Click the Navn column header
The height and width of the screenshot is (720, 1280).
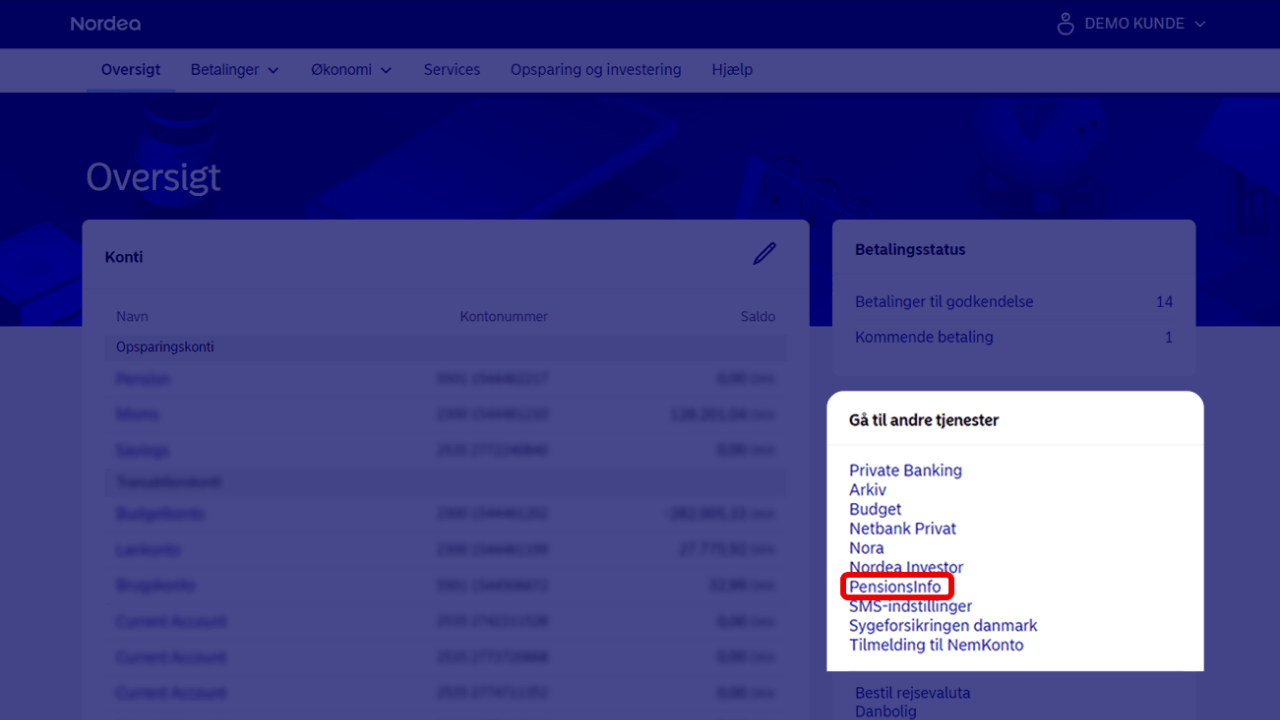click(132, 317)
